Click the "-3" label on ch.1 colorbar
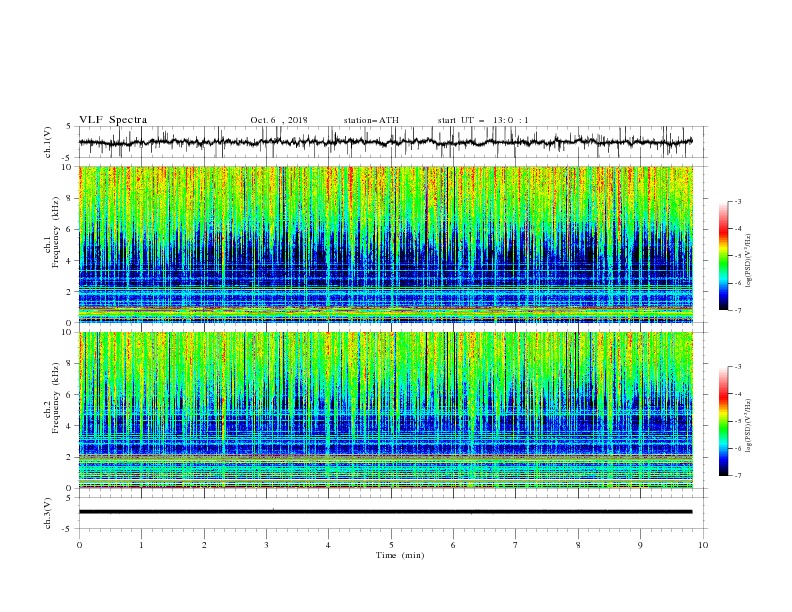This screenshot has height=612, width=792. (x=738, y=201)
